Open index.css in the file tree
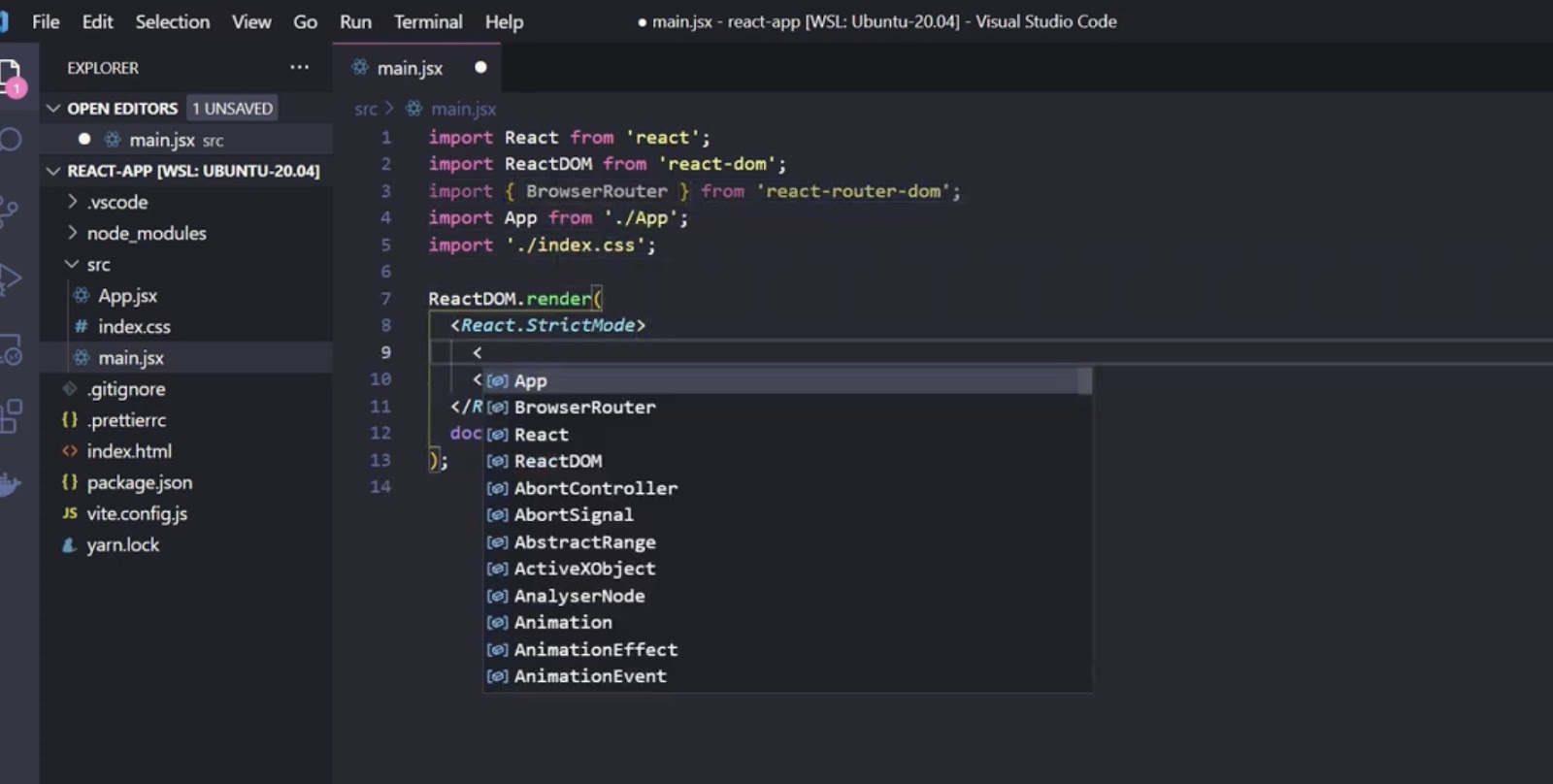Image resolution: width=1553 pixels, height=784 pixels. point(134,326)
